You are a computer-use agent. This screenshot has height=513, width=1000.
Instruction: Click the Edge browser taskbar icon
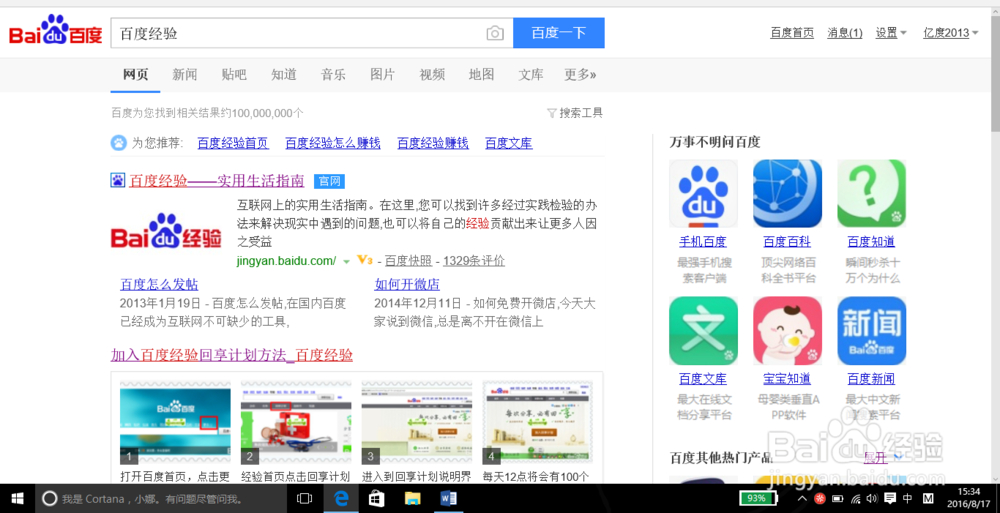(x=341, y=498)
